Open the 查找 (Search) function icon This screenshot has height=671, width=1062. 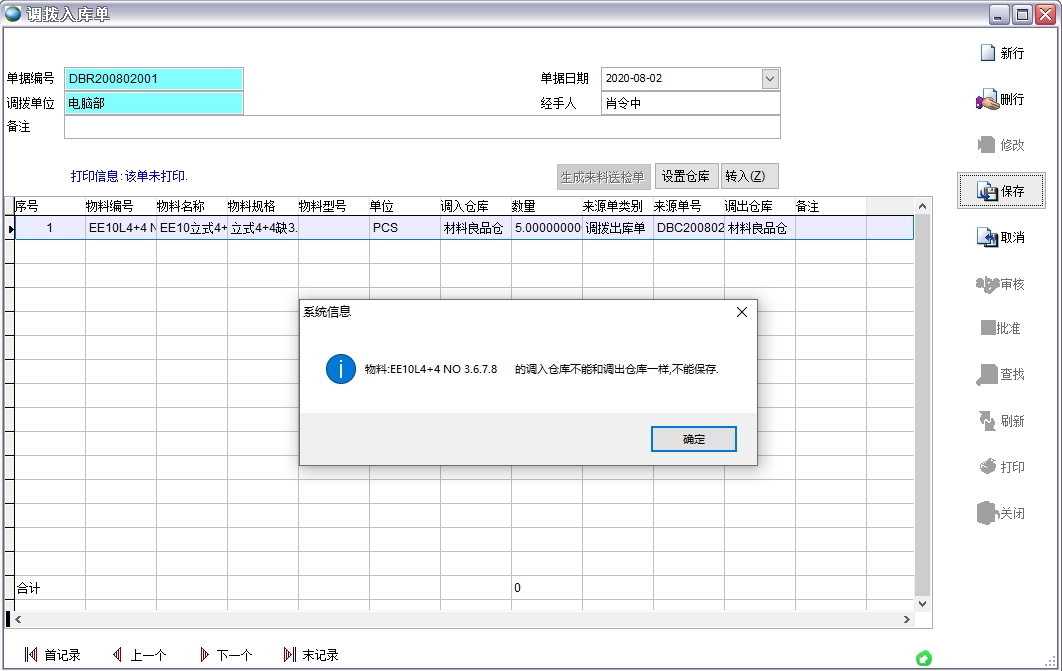click(1001, 375)
